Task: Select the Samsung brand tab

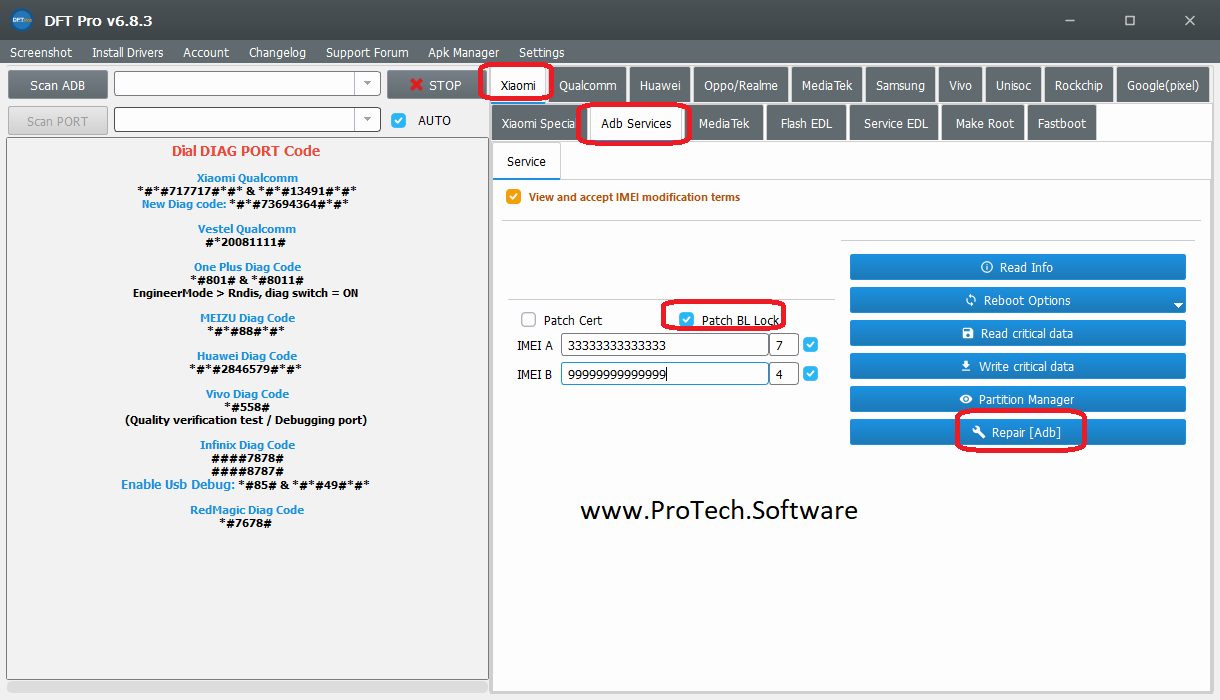Action: pyautogui.click(x=901, y=85)
